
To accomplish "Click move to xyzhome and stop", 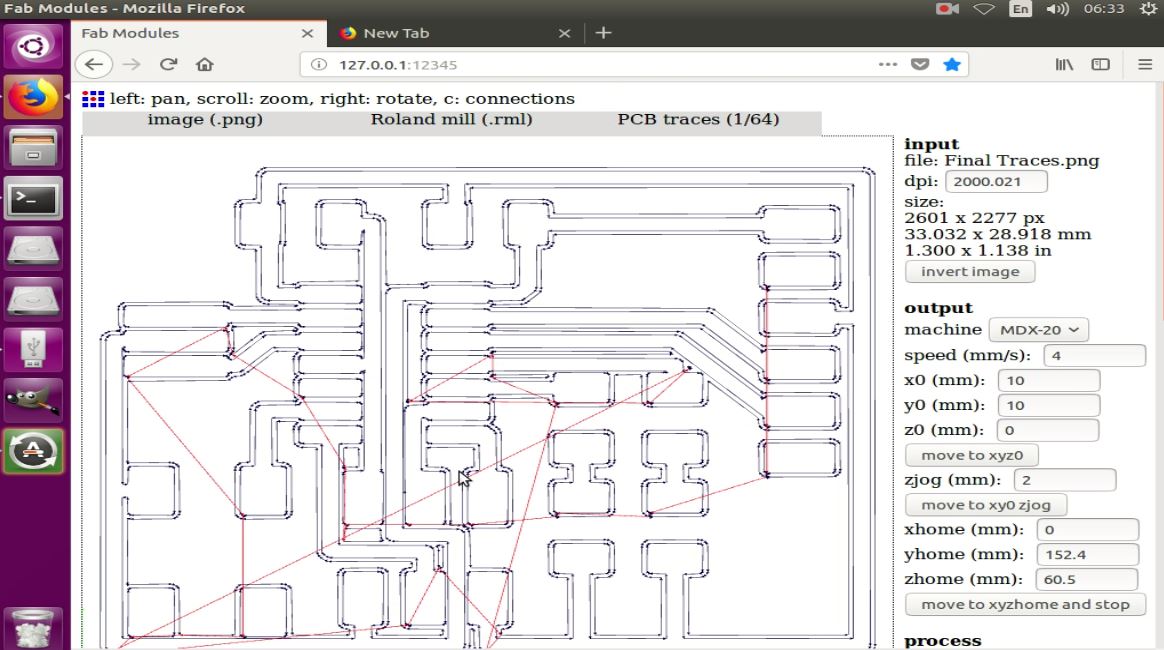I will tap(1025, 604).
